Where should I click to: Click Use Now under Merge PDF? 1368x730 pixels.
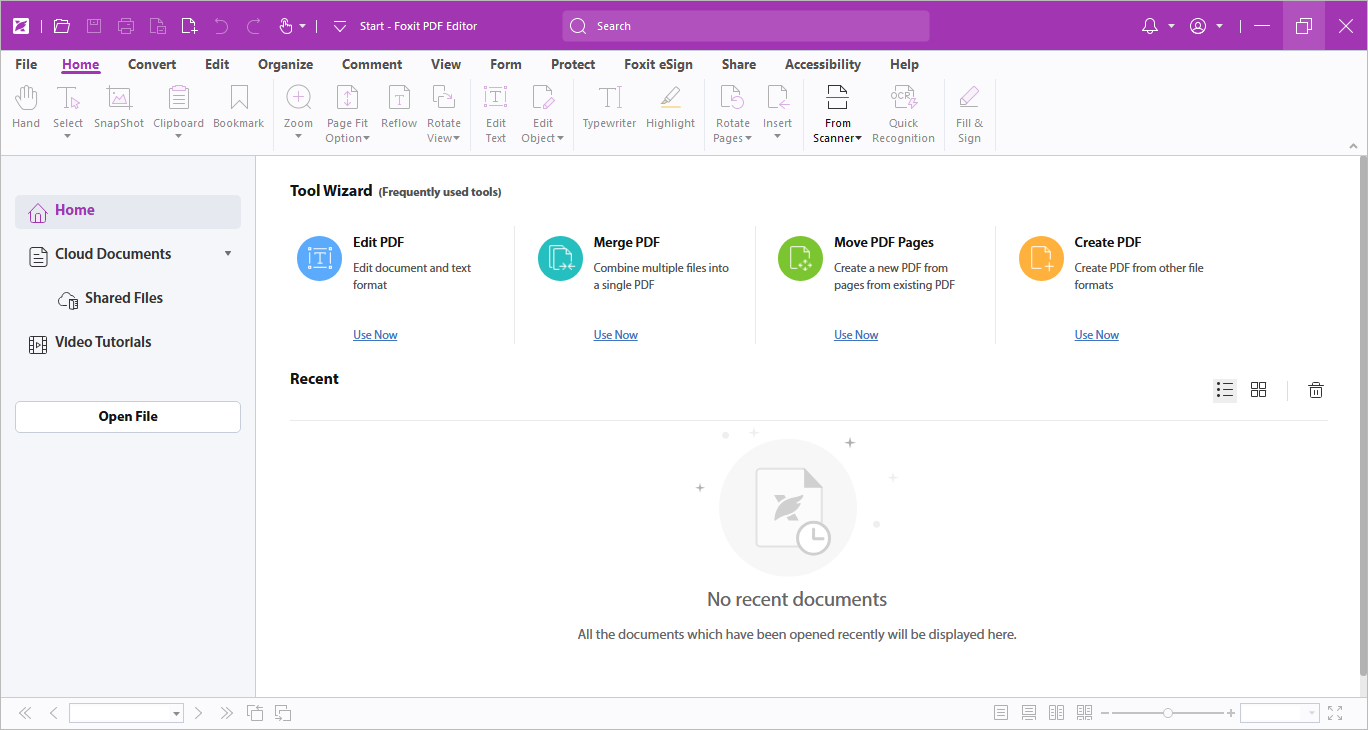coord(615,335)
